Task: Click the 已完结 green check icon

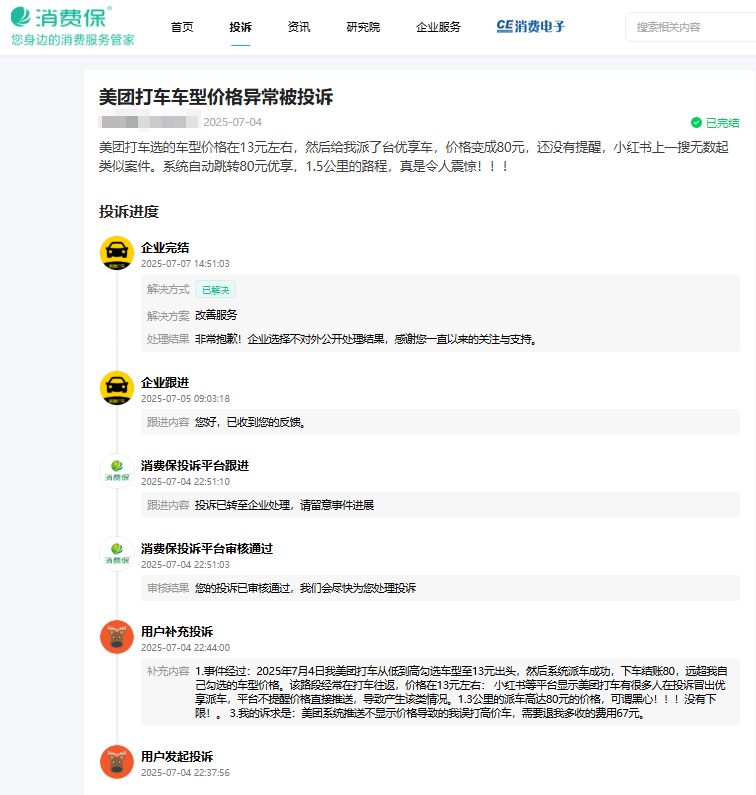Action: click(696, 123)
